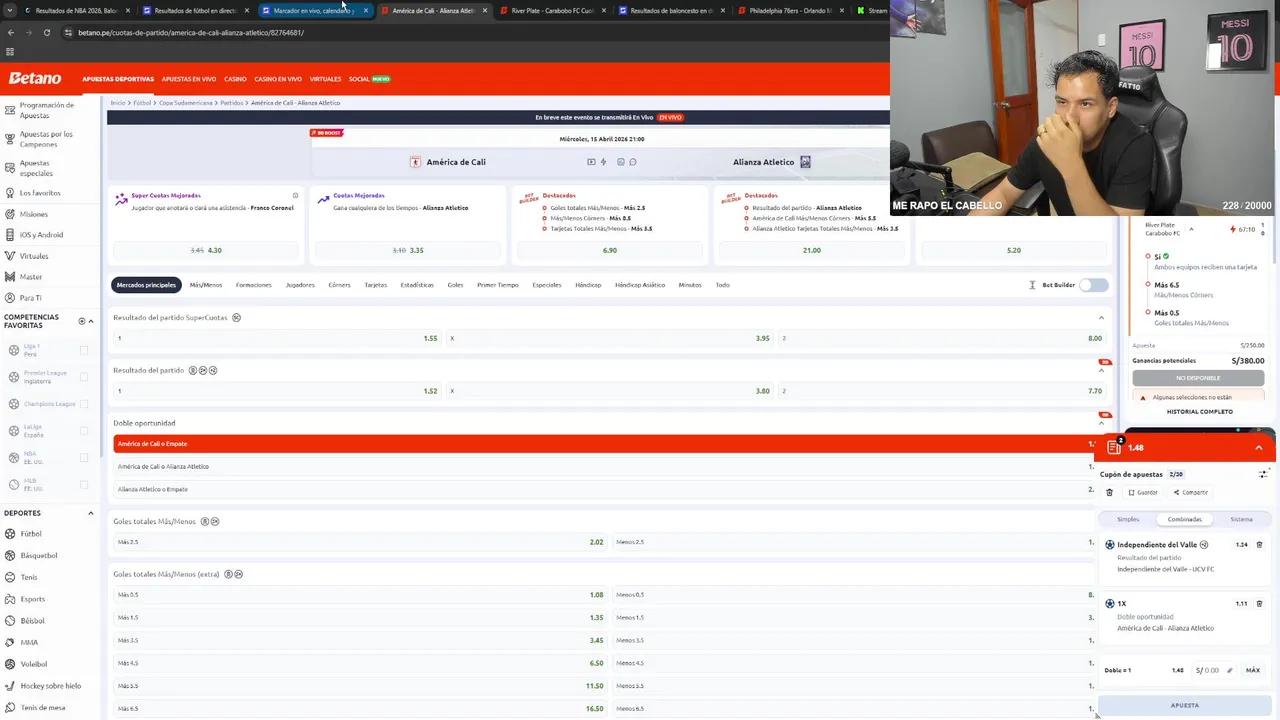Open Hockey sobre hielo icon

coord(11,686)
